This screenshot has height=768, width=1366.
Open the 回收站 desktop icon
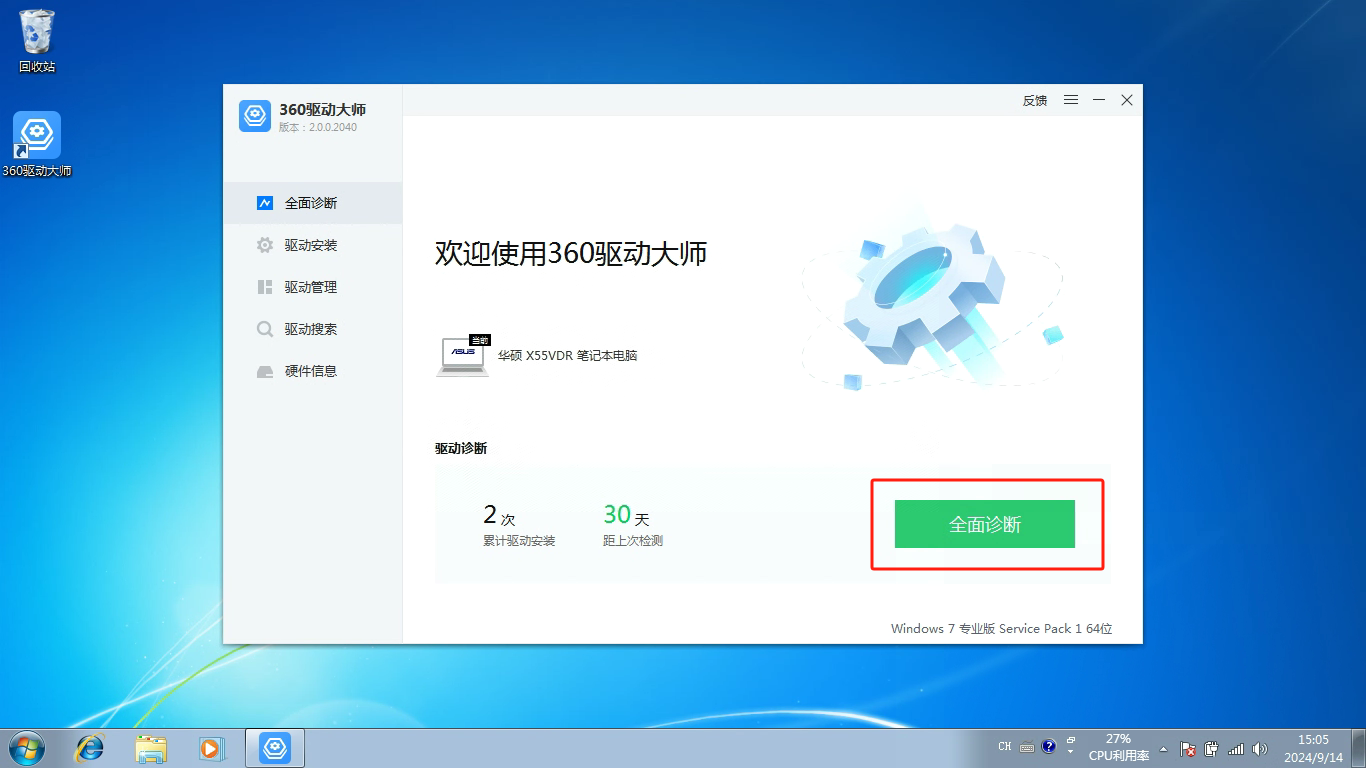(x=37, y=41)
